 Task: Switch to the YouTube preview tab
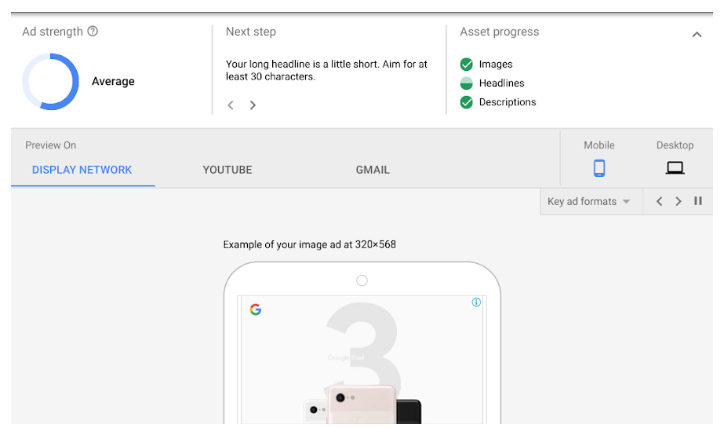(x=227, y=170)
